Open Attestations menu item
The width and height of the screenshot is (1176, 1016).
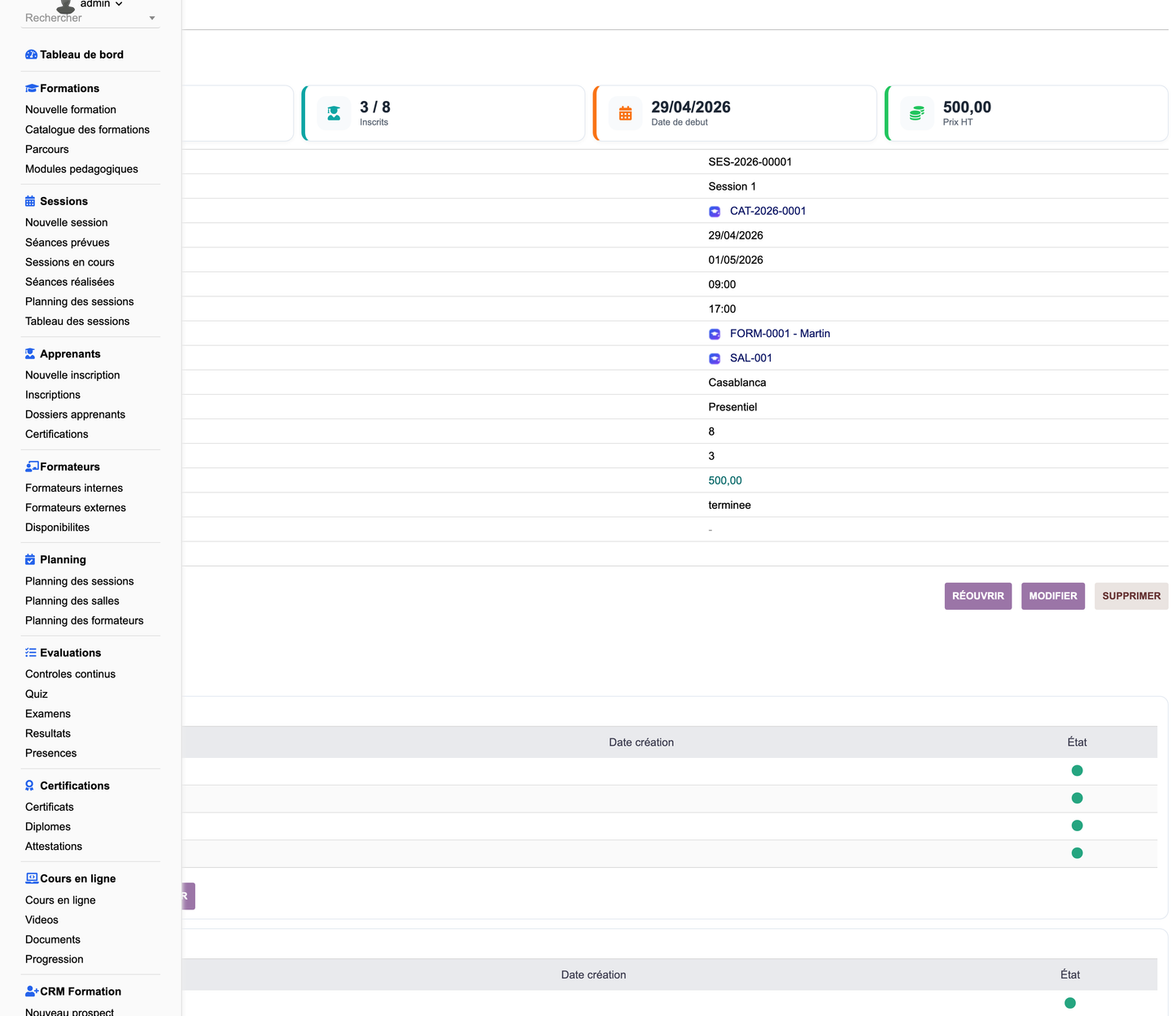point(54,846)
